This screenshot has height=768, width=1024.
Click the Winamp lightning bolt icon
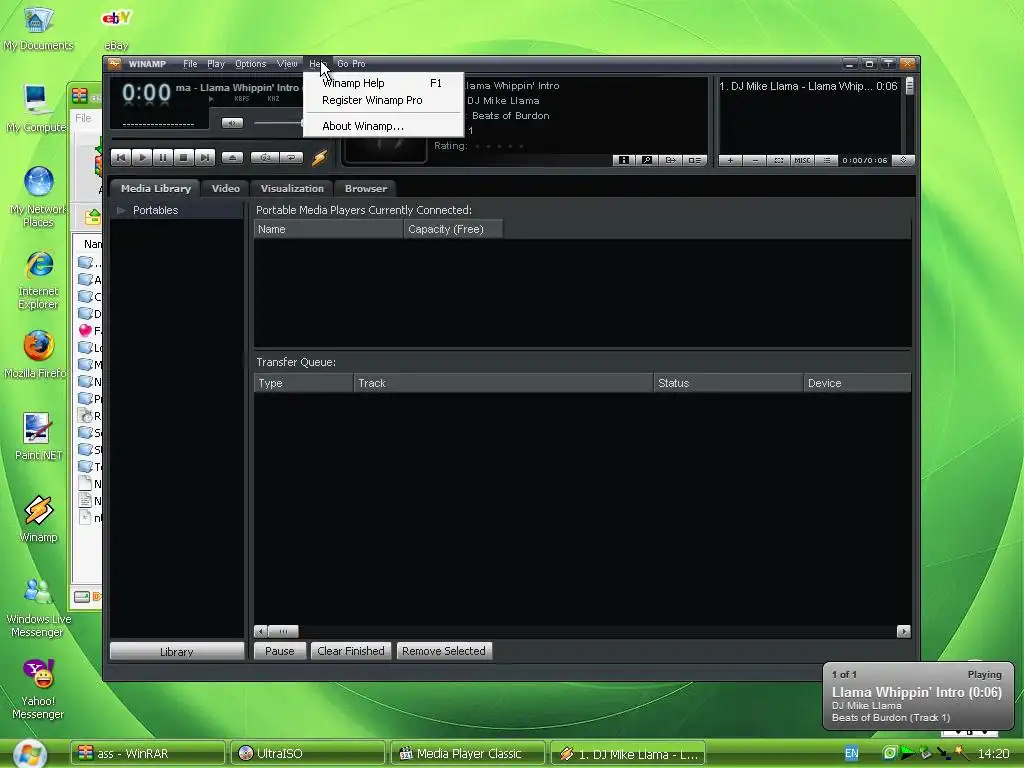click(319, 157)
